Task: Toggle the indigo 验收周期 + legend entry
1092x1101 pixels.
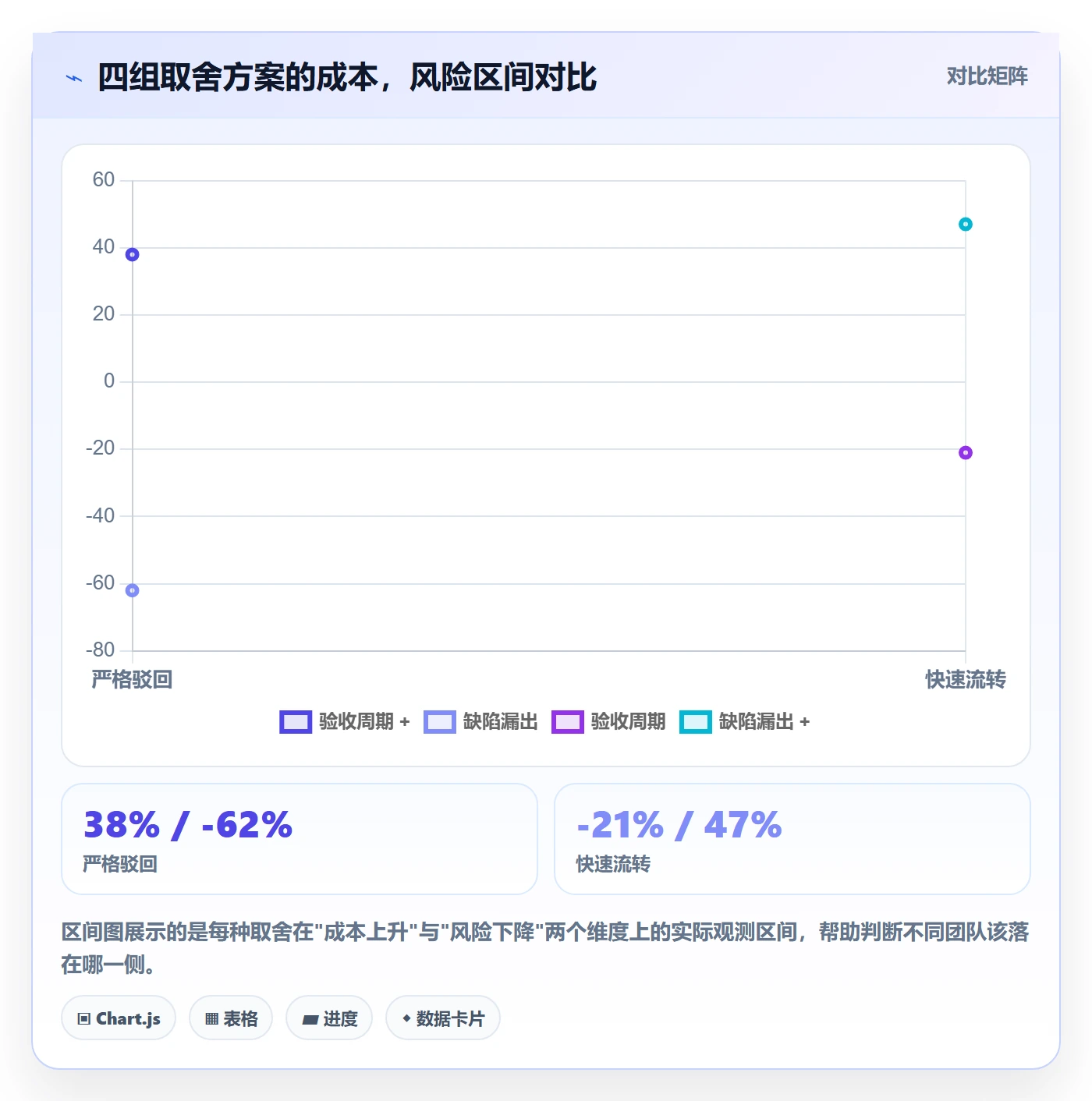Action: click(x=345, y=722)
